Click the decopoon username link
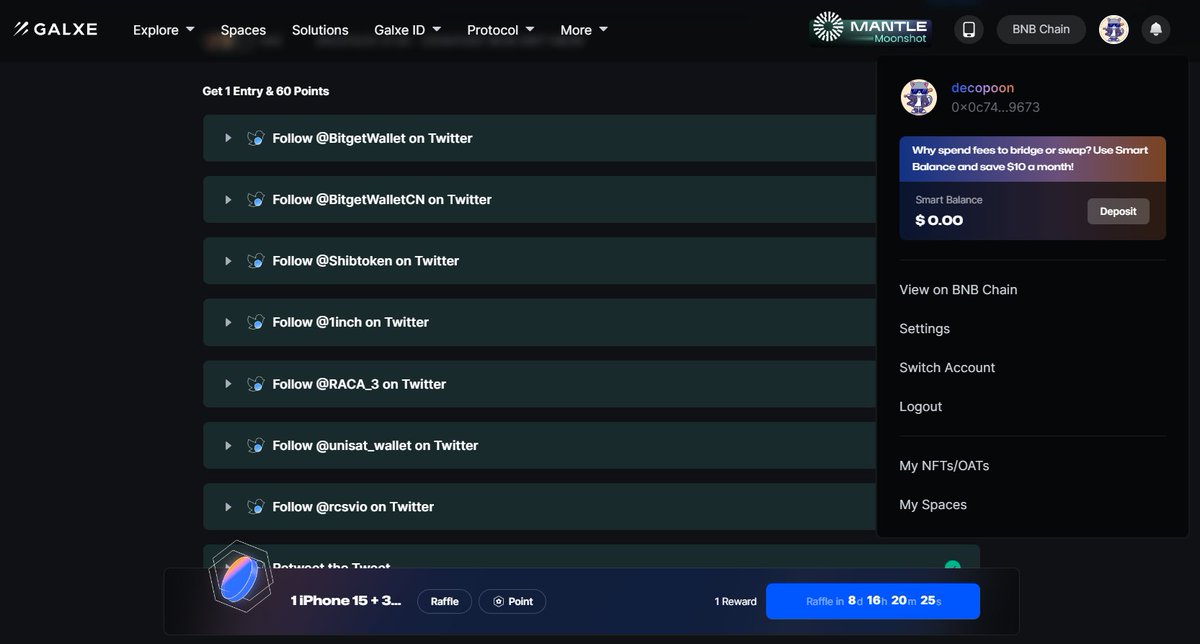The height and width of the screenshot is (644, 1200). [982, 88]
